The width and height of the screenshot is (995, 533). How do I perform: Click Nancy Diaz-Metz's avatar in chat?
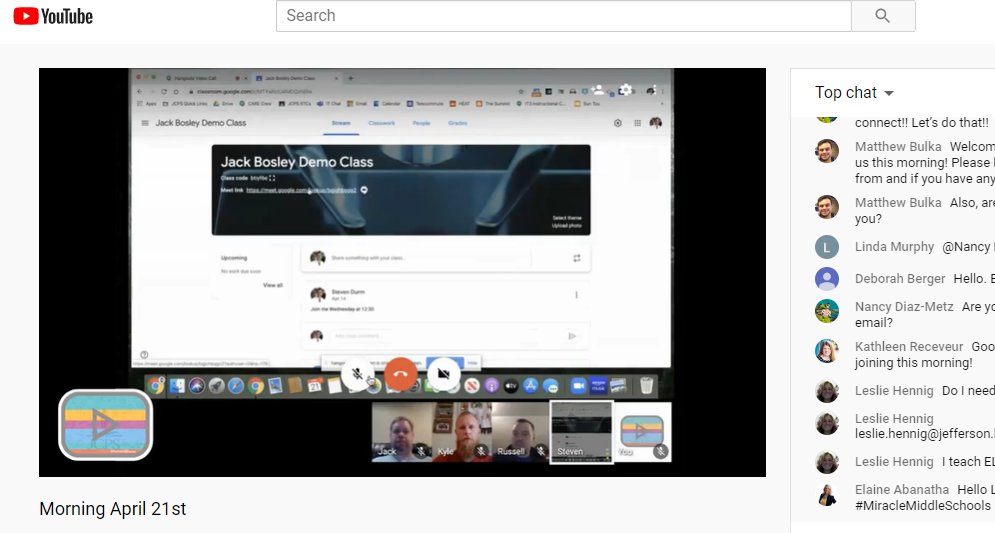(x=827, y=311)
